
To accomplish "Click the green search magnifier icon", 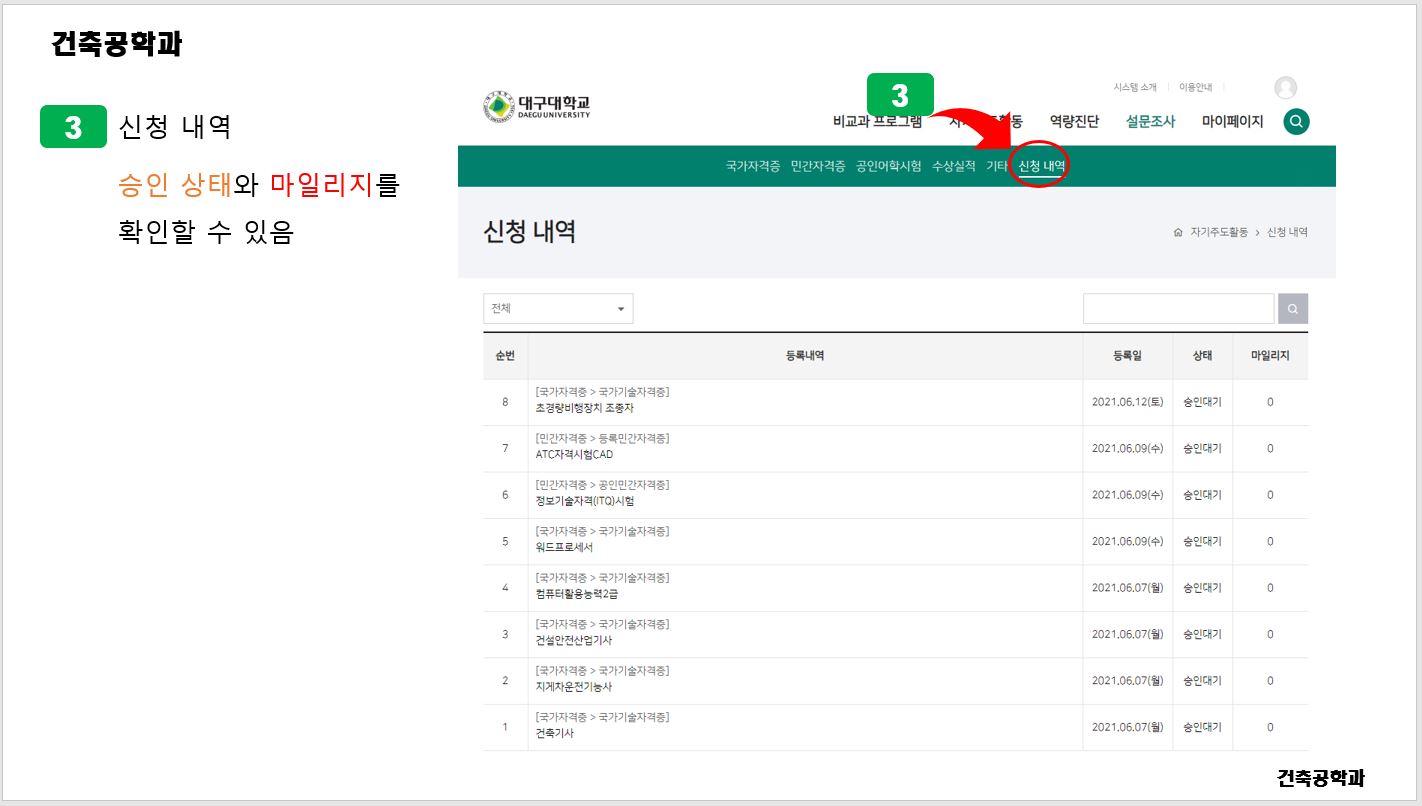I will (1296, 122).
